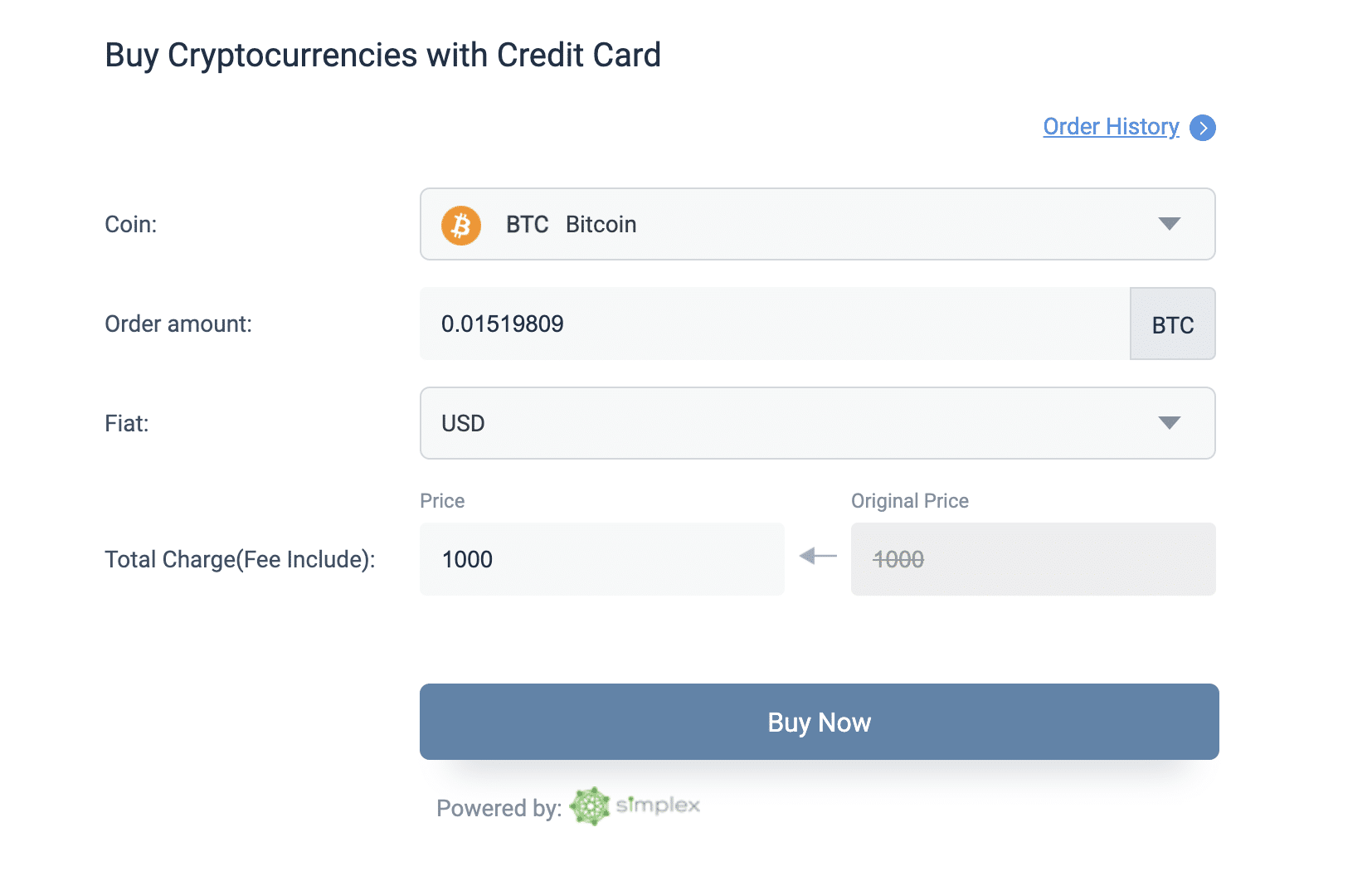Click the BTC unit label on order amount
This screenshot has width=1372, height=876.
1173,324
